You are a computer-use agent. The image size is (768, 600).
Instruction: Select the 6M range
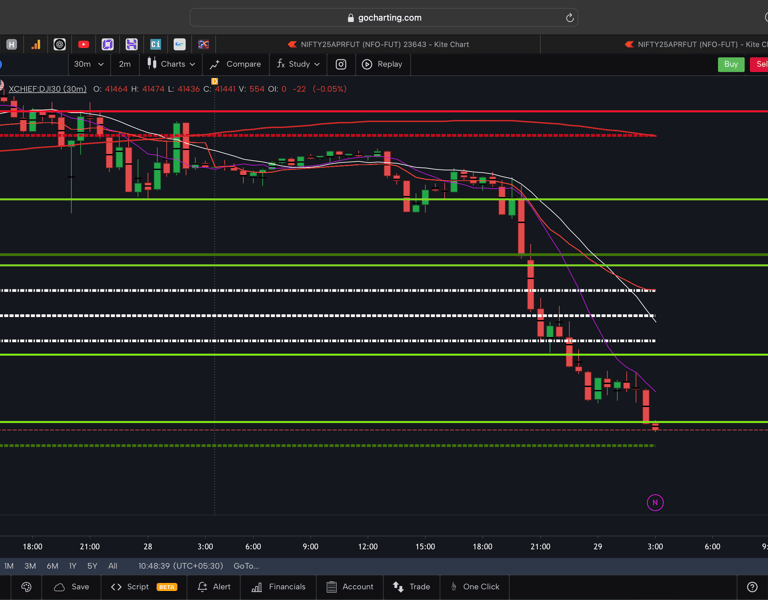52,566
